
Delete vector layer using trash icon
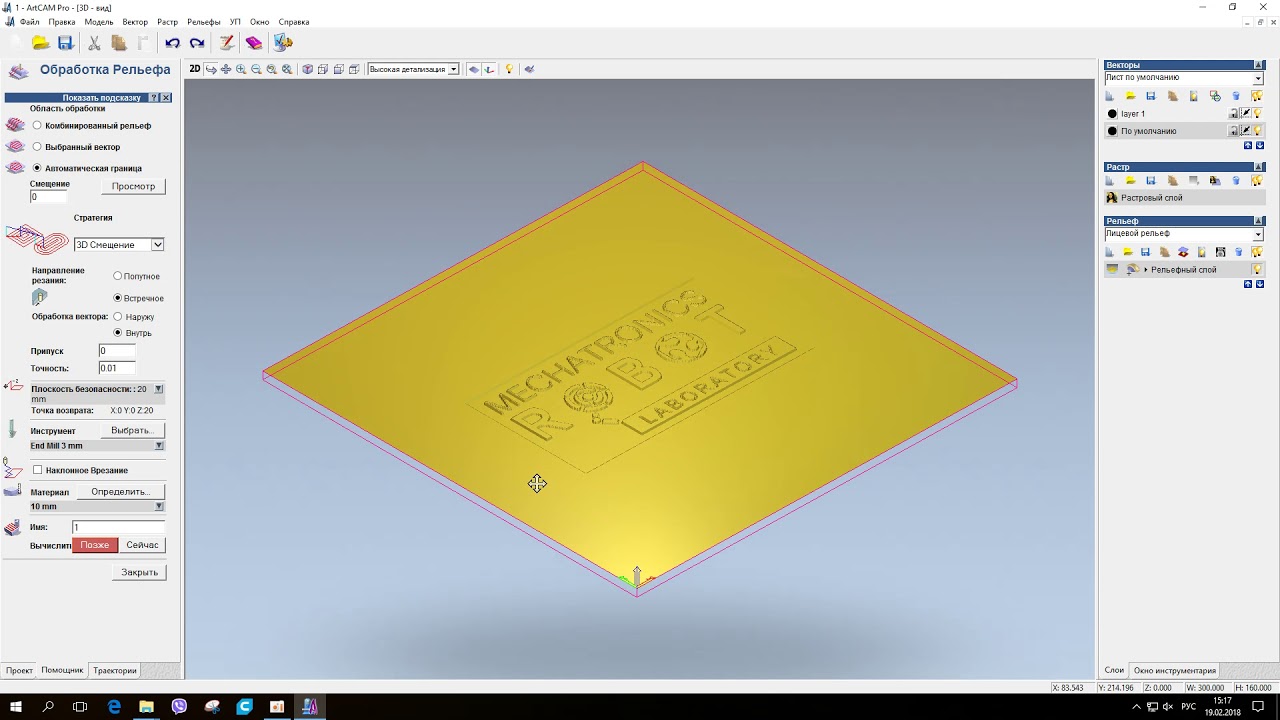[x=1236, y=96]
